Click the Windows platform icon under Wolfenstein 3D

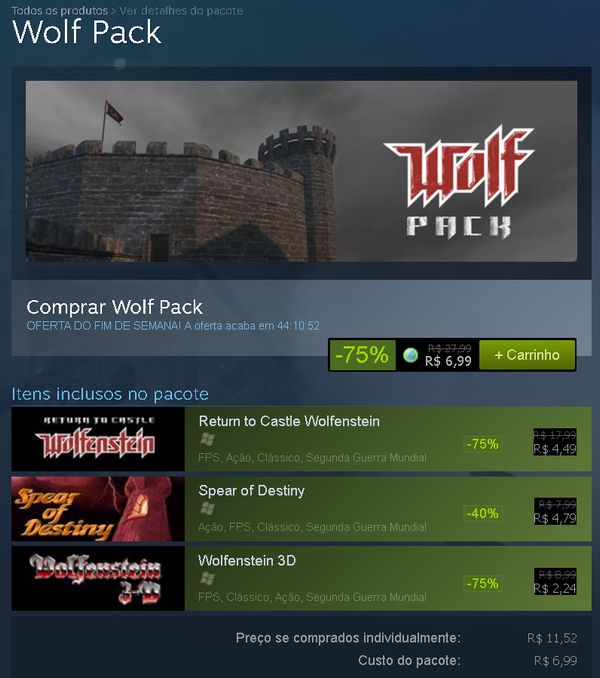207,579
